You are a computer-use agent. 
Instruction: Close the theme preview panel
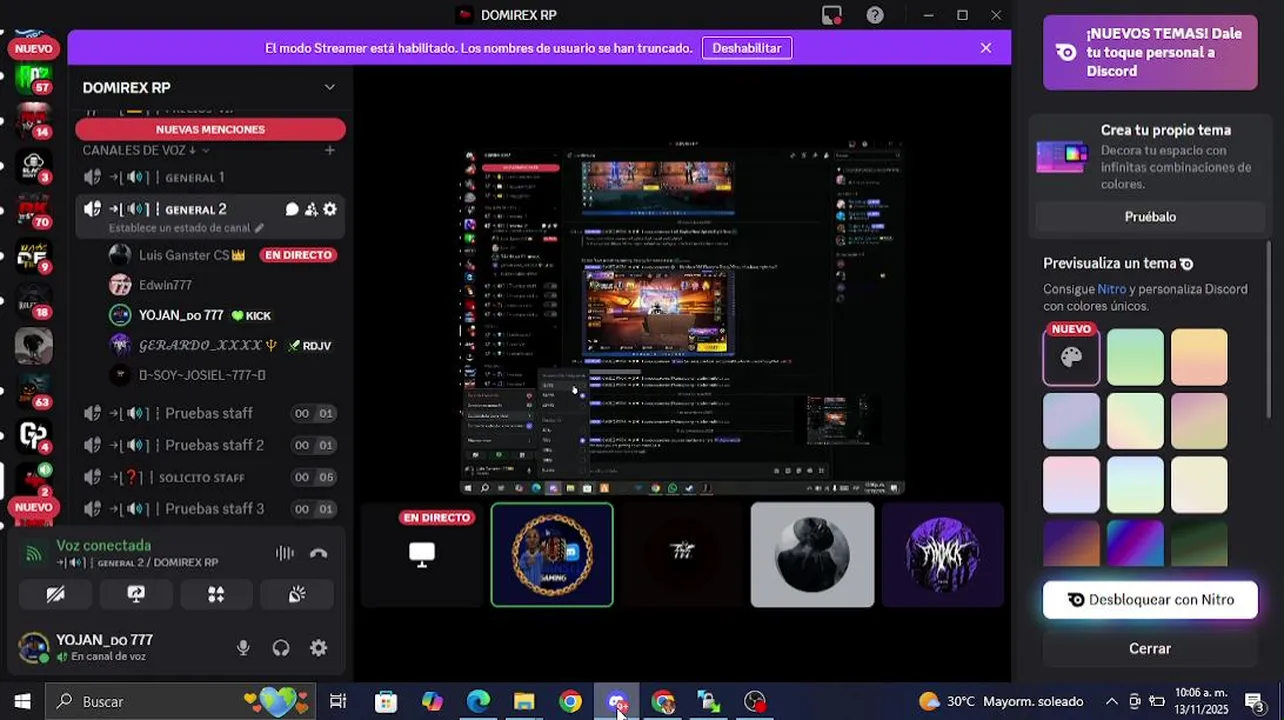pos(1150,649)
